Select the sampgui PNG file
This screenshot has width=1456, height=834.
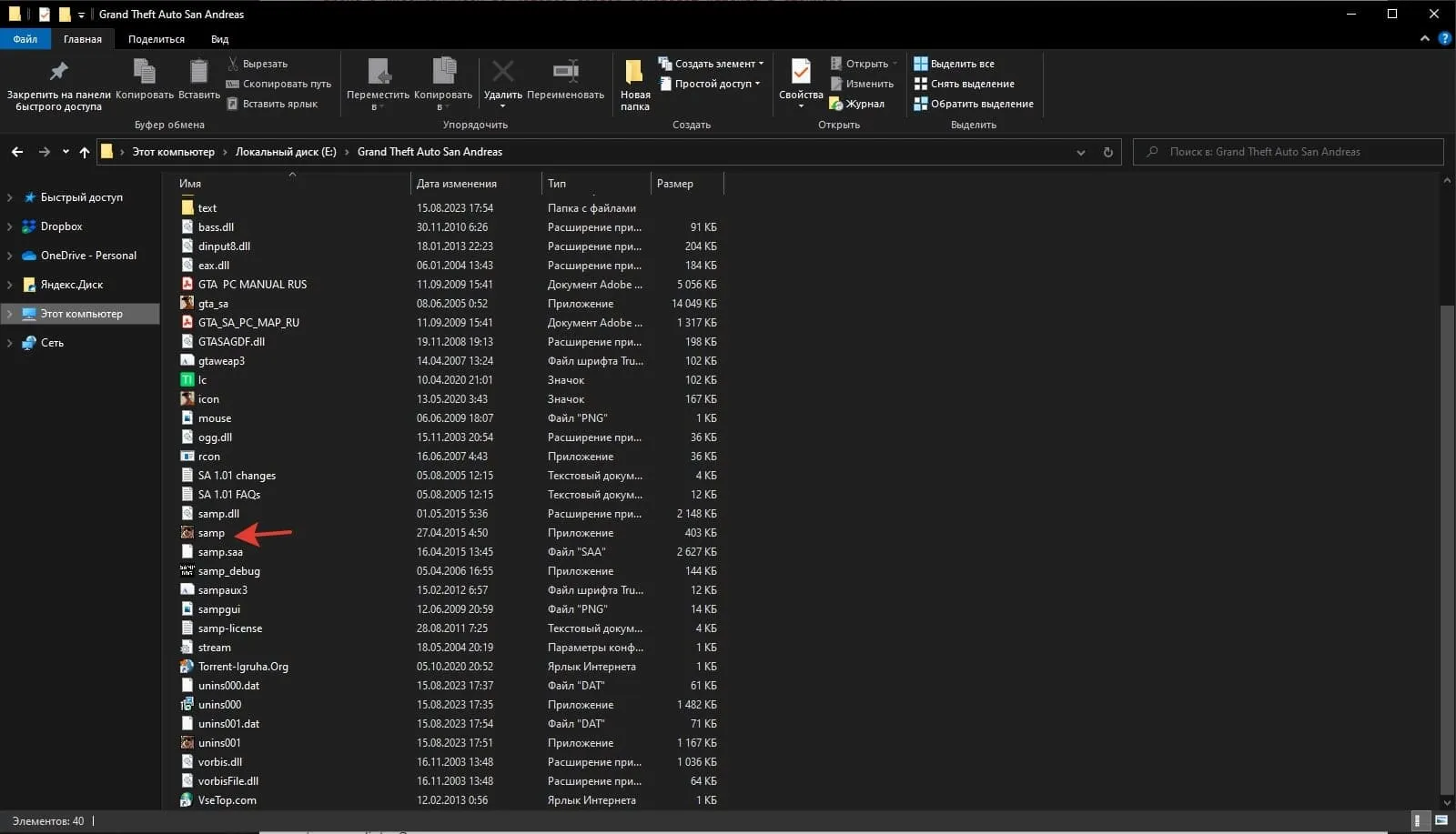(218, 609)
